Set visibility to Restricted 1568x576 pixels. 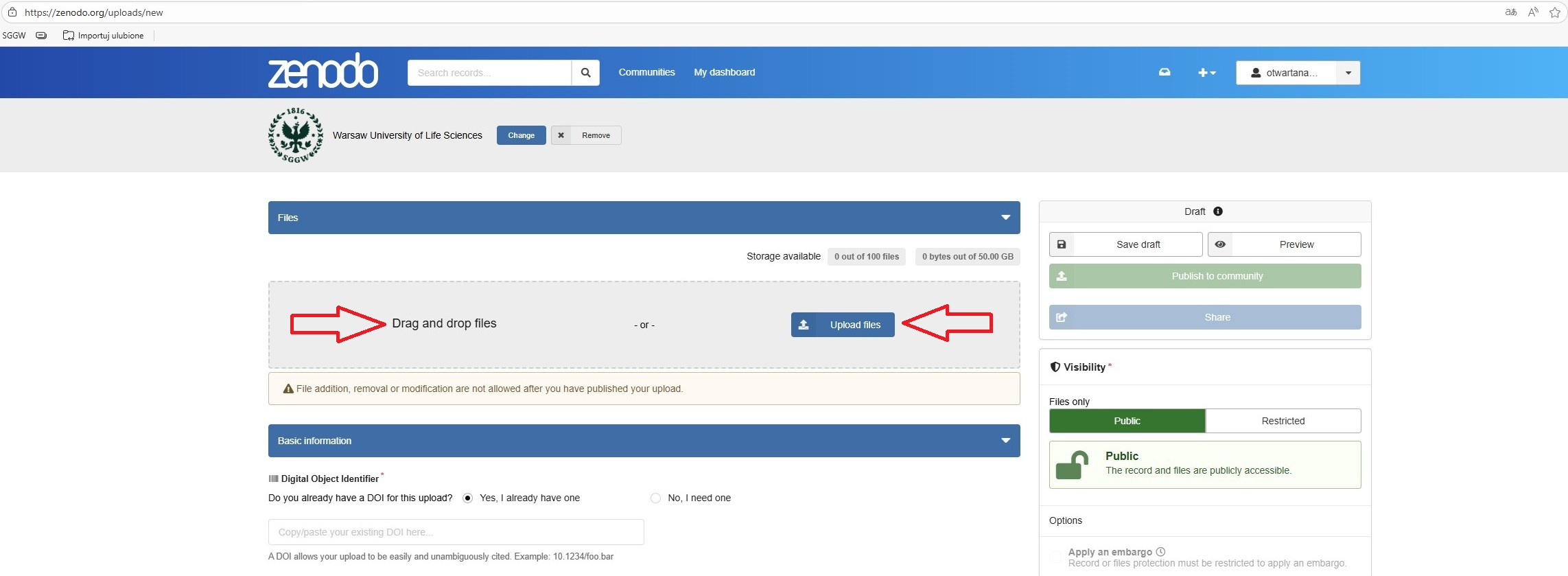pos(1283,421)
